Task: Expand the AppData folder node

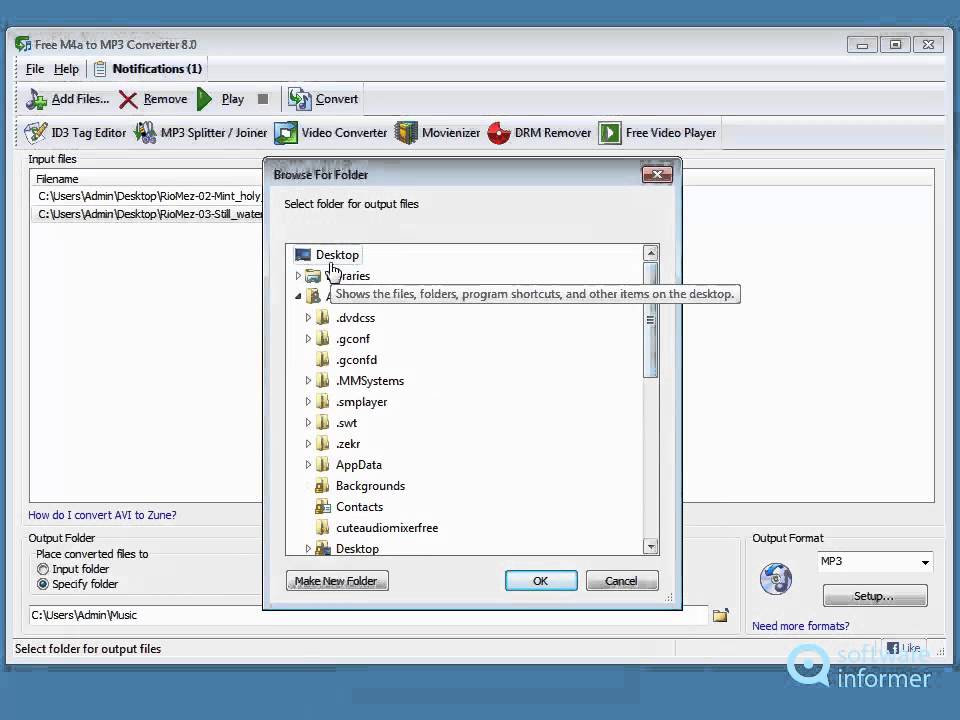Action: [308, 465]
